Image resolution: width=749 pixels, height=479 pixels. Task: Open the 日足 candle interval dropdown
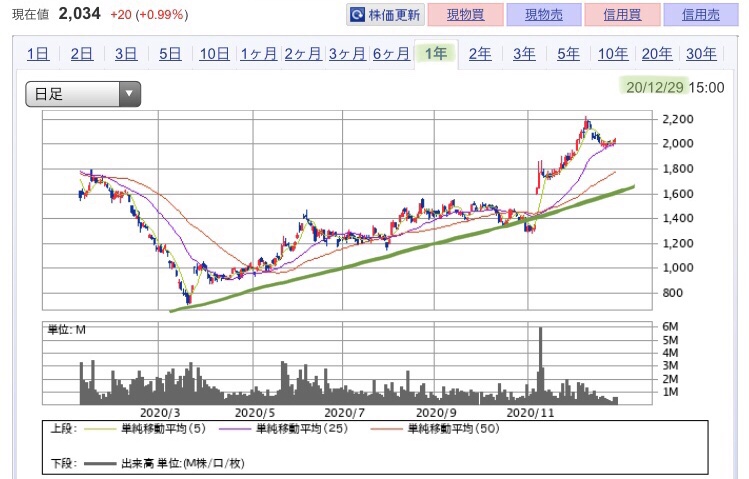click(x=83, y=94)
